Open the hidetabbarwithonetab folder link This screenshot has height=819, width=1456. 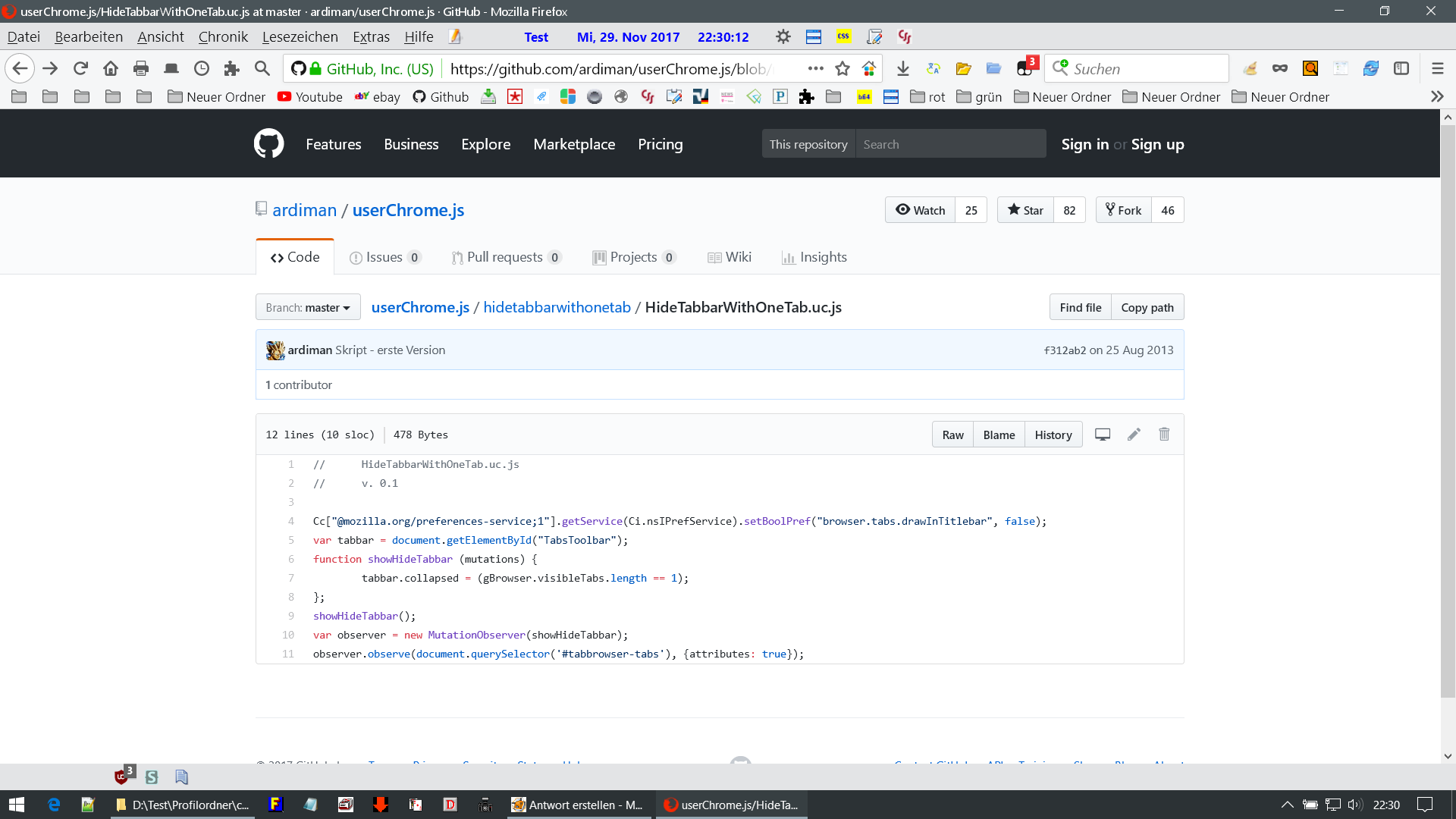pos(557,307)
